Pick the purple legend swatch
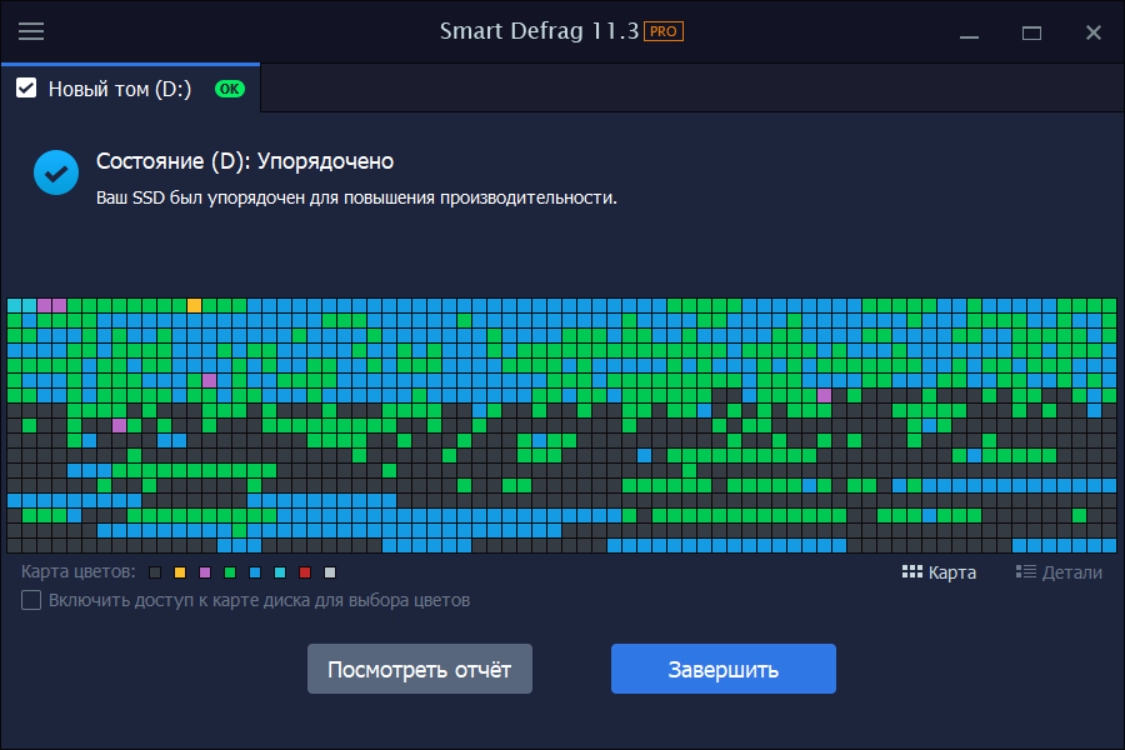1125x750 pixels. [x=204, y=573]
